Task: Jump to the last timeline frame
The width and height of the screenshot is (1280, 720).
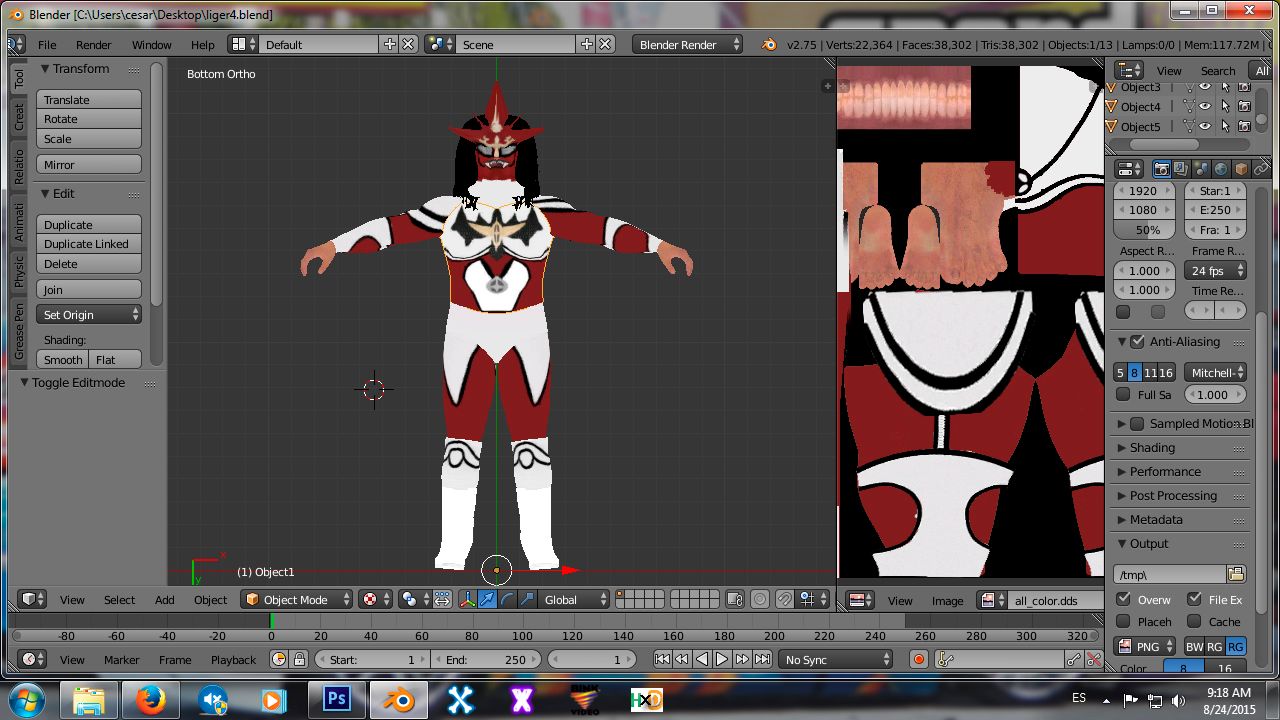Action: pyautogui.click(x=762, y=659)
